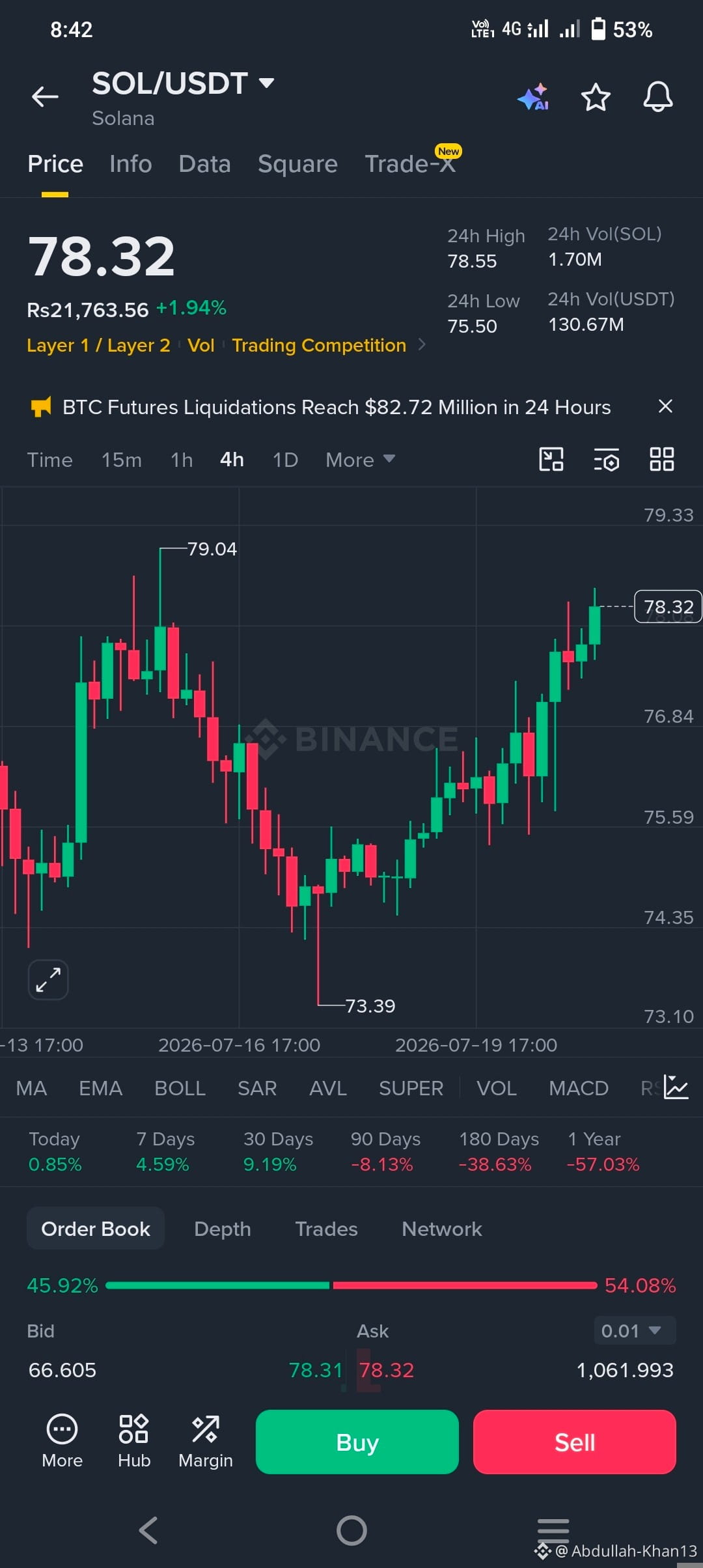Toggle the SUPER indicator

[411, 1088]
